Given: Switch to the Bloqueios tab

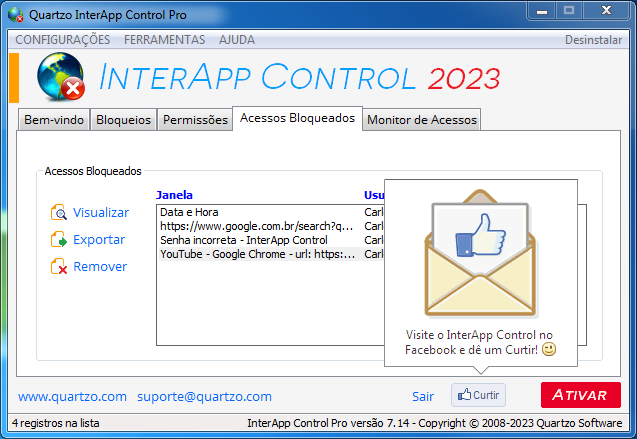Looking at the screenshot, I should (123, 120).
